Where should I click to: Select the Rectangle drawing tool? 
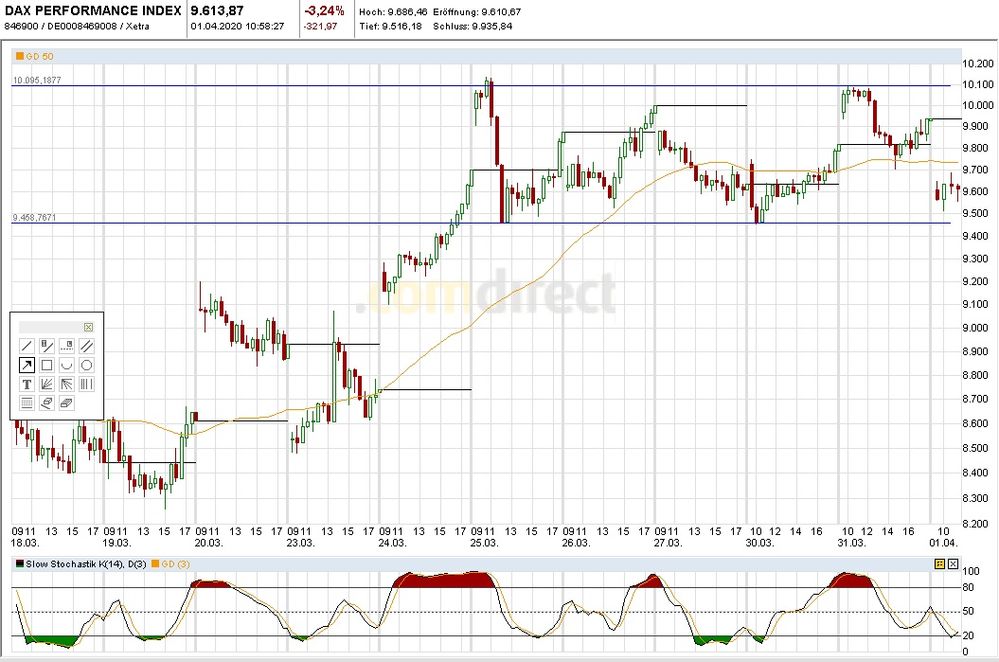pyautogui.click(x=47, y=365)
